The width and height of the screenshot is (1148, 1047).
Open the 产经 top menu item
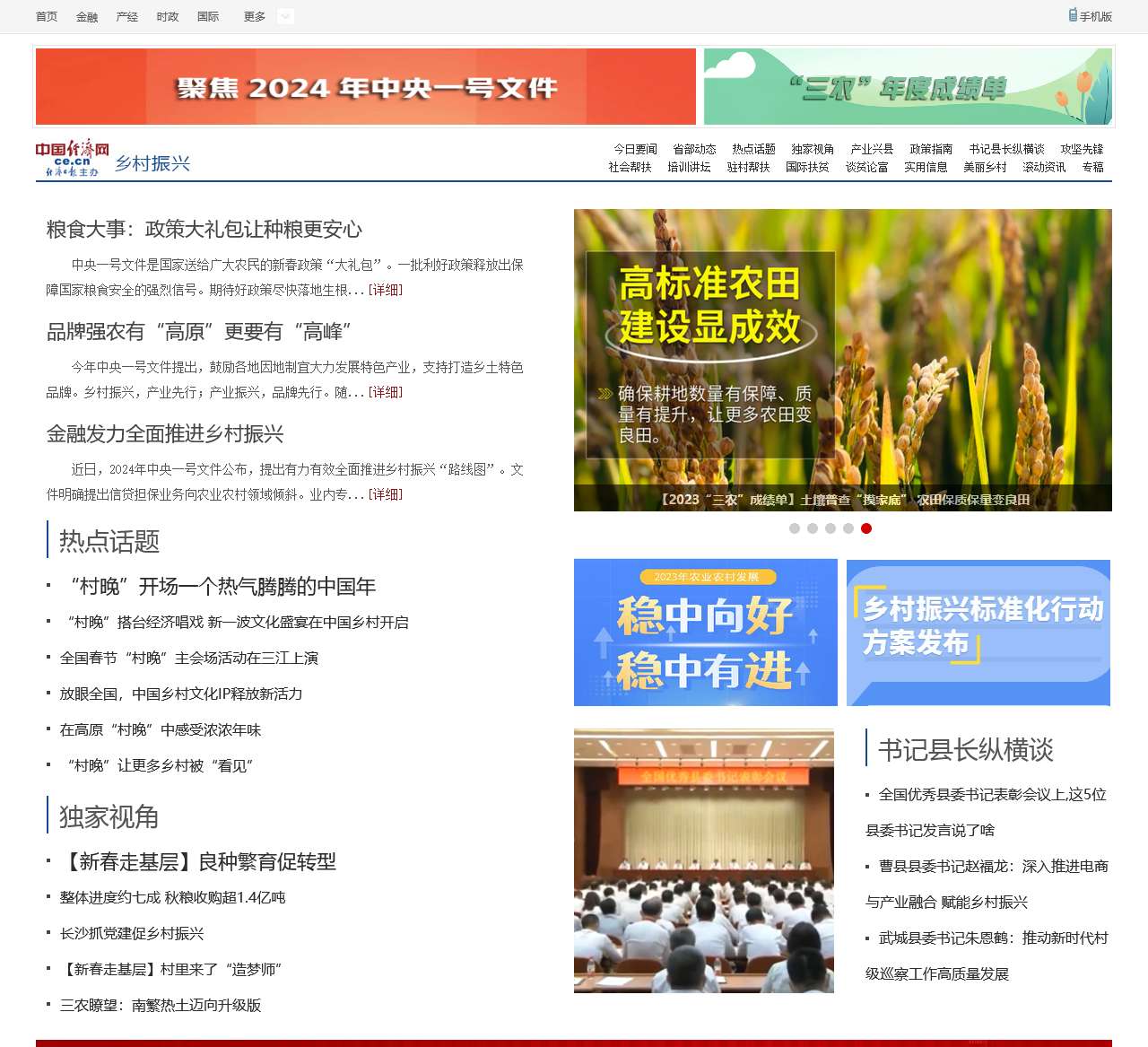[127, 16]
